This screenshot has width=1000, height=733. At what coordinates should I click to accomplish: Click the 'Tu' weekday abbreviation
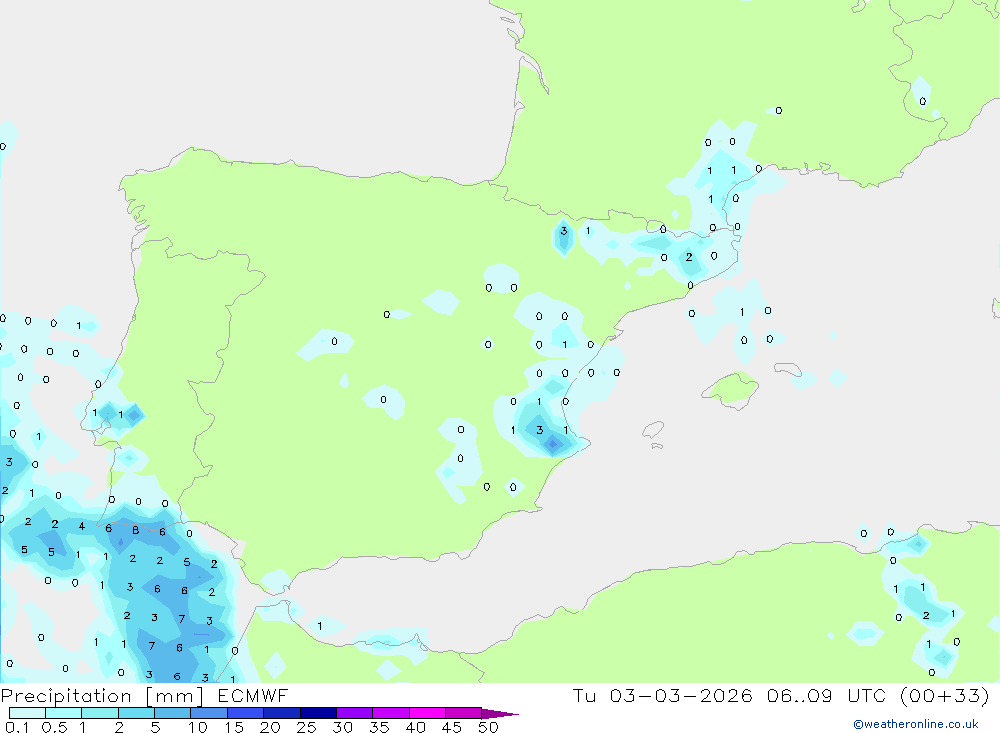[584, 695]
